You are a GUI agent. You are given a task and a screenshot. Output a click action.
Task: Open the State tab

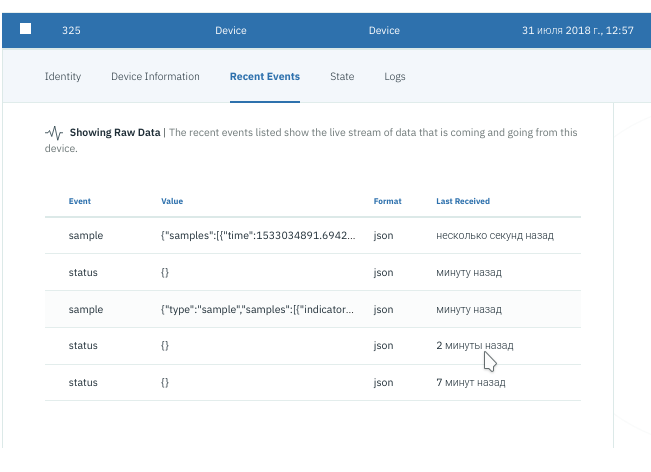(x=342, y=76)
